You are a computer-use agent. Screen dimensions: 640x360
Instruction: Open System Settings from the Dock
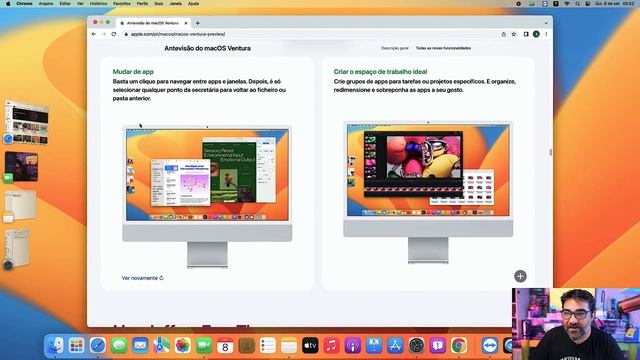pyautogui.click(x=416, y=346)
